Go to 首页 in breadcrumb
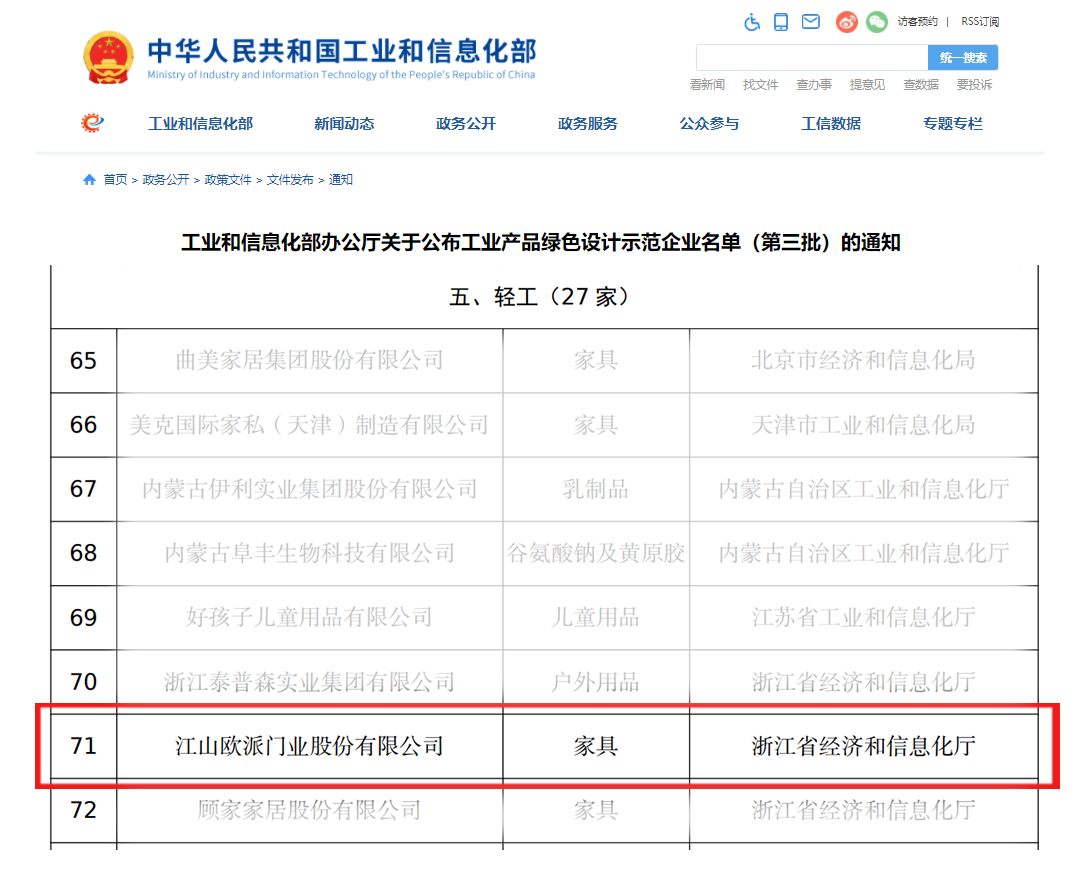 click(x=115, y=180)
